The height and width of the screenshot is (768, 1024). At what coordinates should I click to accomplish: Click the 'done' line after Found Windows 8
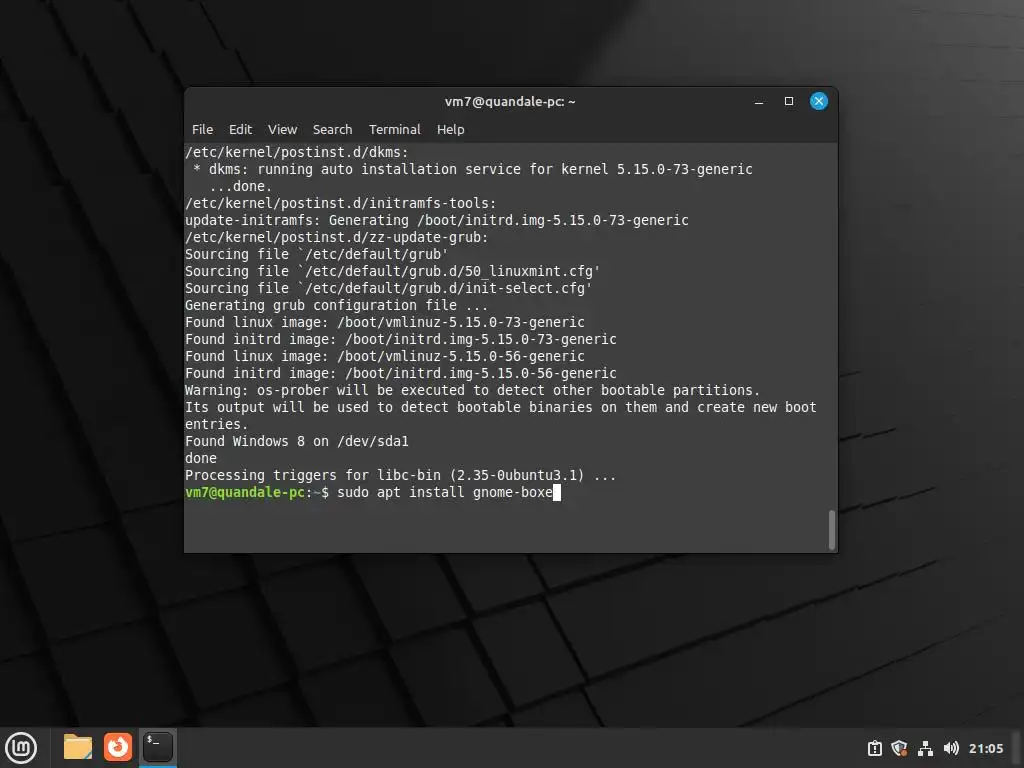[200, 458]
